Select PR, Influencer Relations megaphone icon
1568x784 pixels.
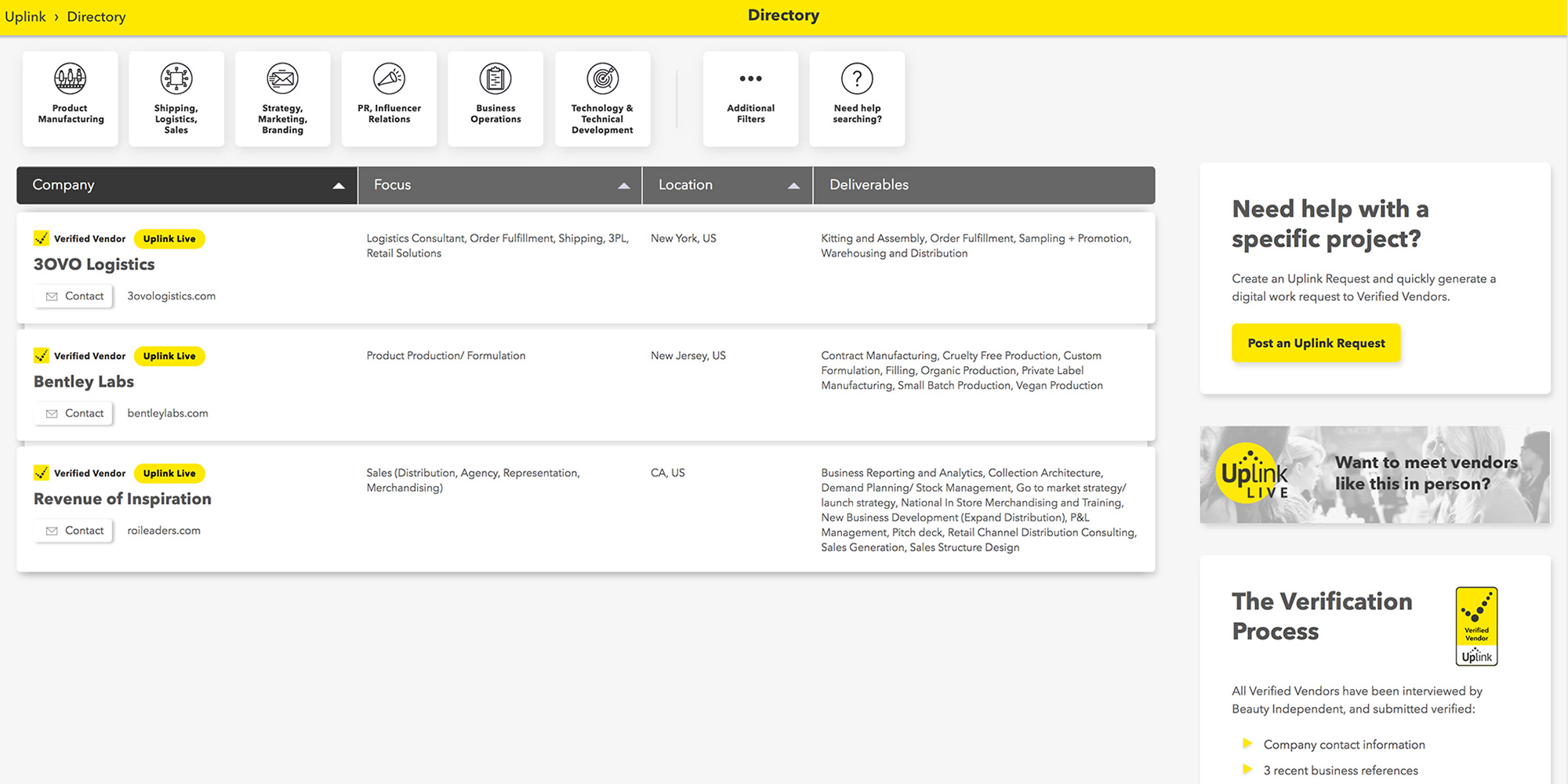(x=389, y=78)
